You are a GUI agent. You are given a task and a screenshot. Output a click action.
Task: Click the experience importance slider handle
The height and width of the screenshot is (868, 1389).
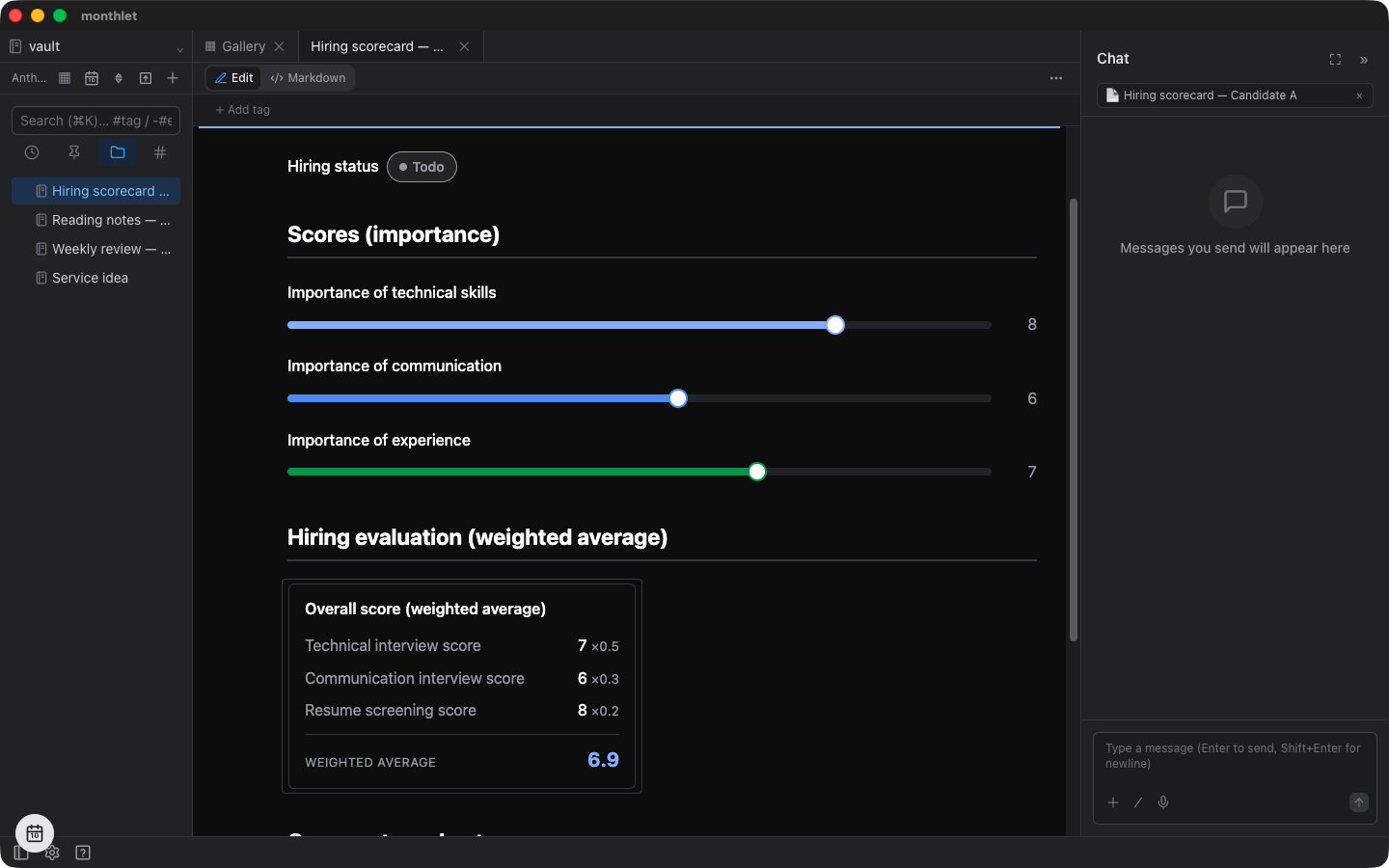757,472
